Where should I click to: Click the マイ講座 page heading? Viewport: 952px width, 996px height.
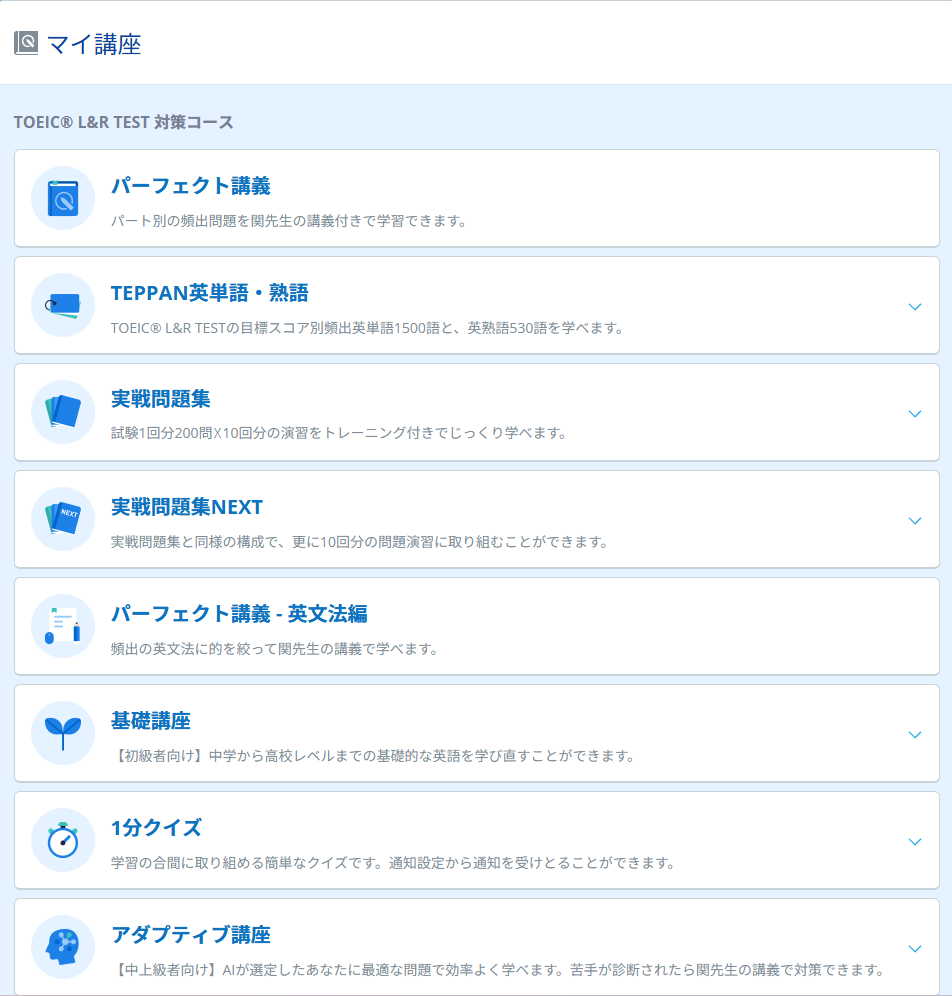pyautogui.click(x=94, y=44)
